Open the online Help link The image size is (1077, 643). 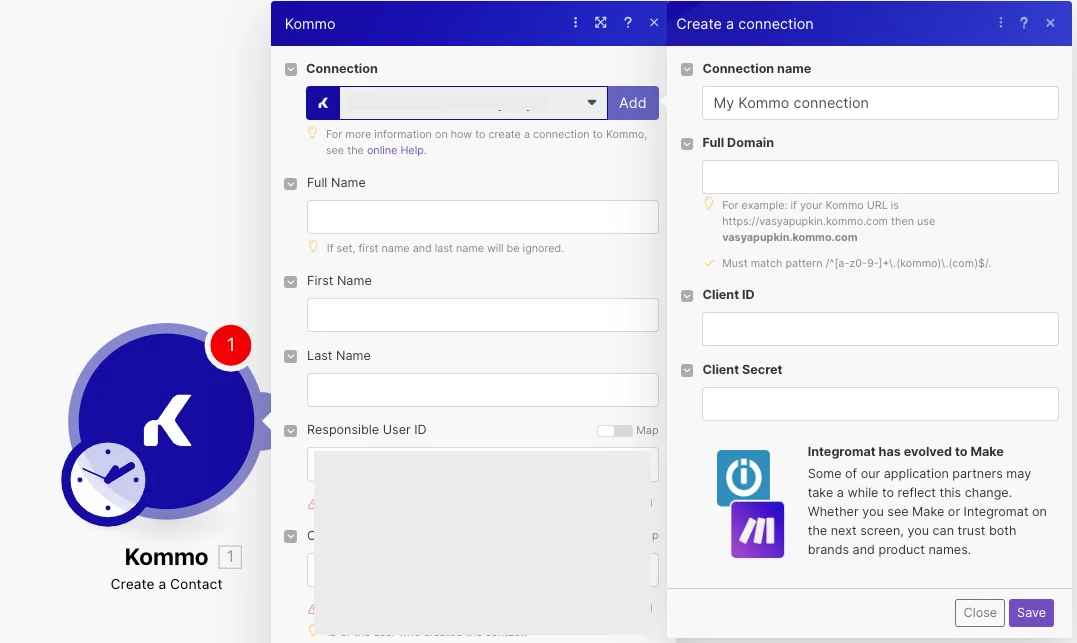pos(395,150)
